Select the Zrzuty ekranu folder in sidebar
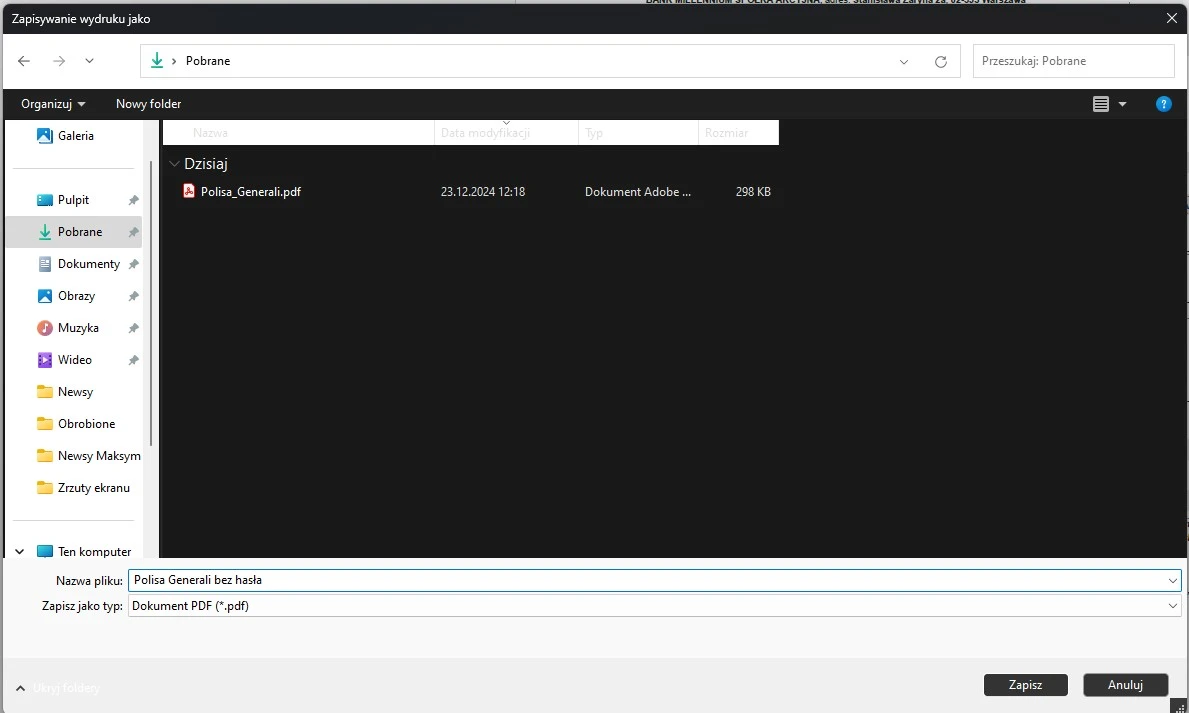Image resolution: width=1189 pixels, height=713 pixels. coord(93,488)
